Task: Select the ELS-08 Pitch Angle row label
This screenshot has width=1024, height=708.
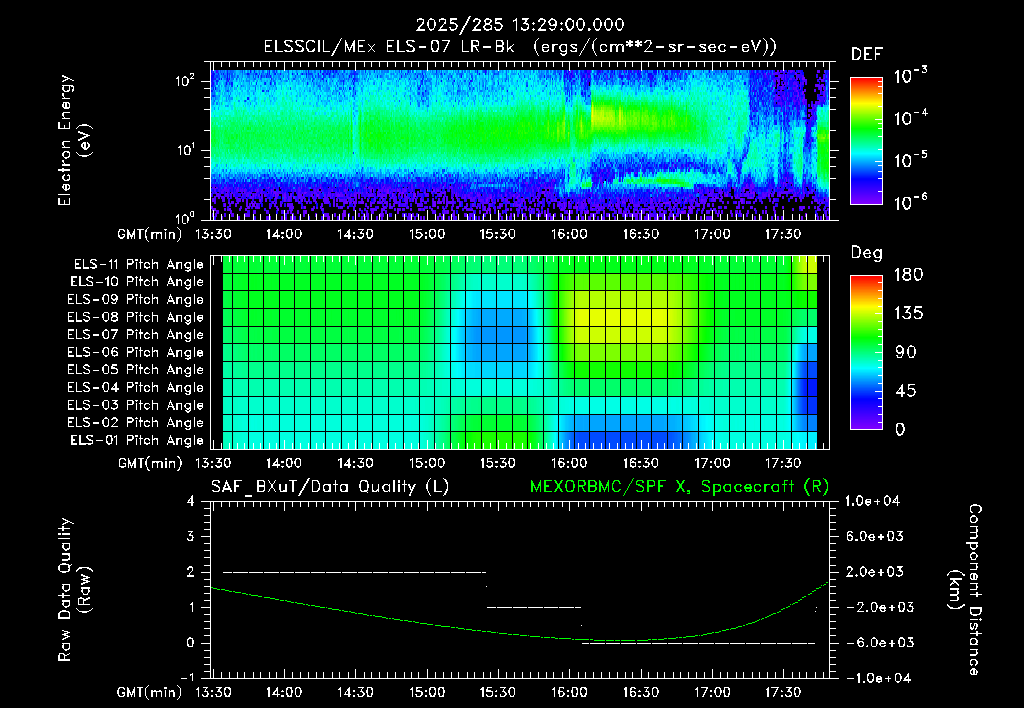Action: [136, 317]
